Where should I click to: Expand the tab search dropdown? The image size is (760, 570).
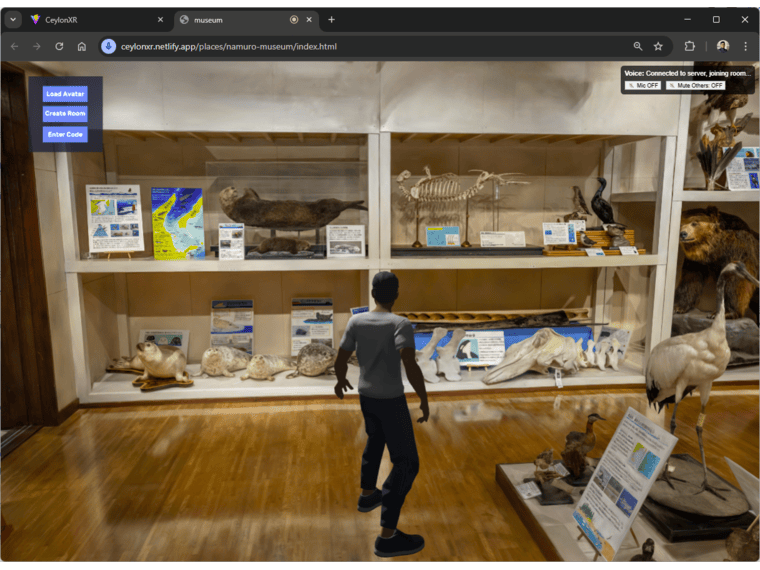(13, 19)
